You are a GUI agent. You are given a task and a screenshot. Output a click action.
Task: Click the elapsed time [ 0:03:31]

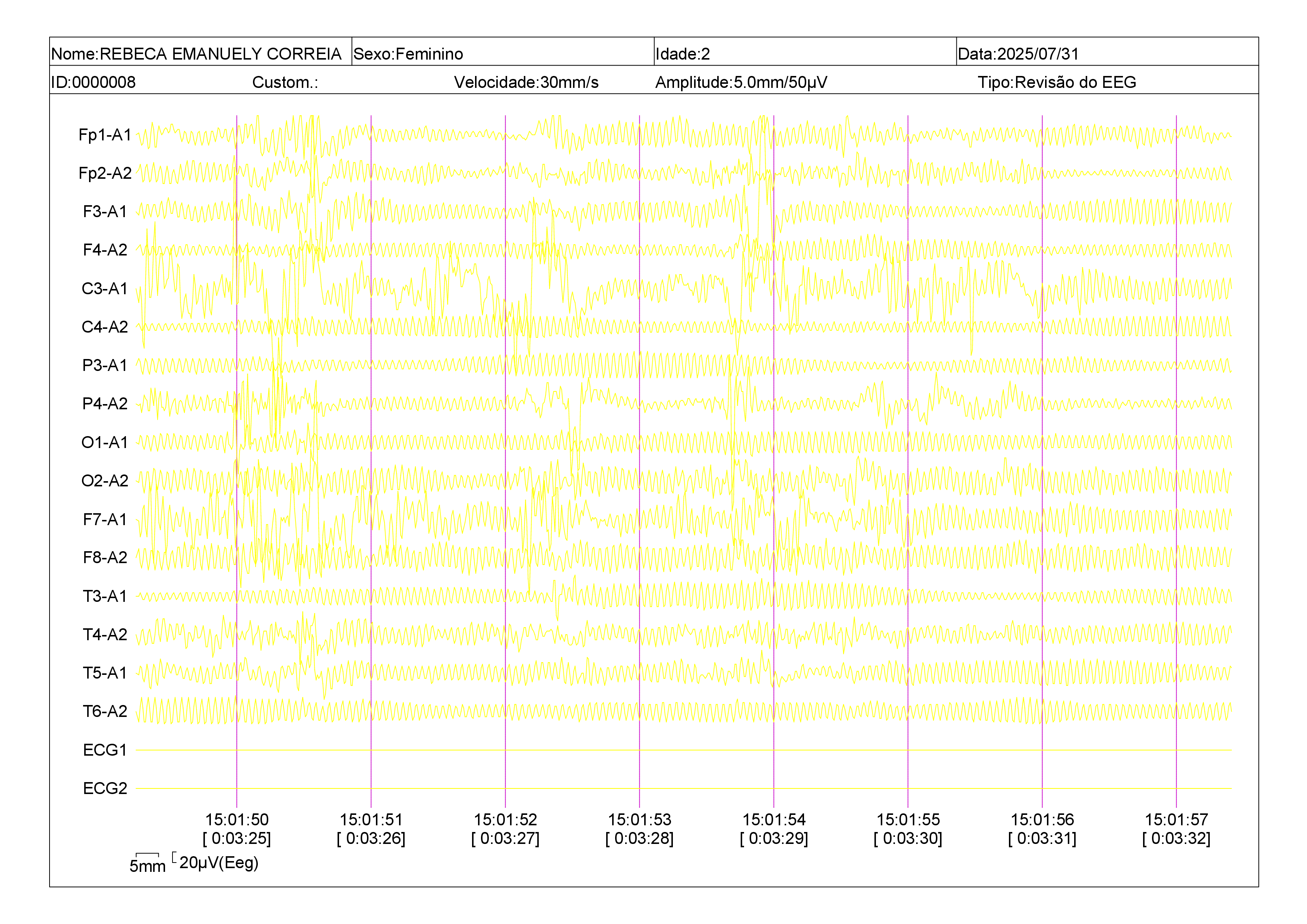(x=1042, y=839)
